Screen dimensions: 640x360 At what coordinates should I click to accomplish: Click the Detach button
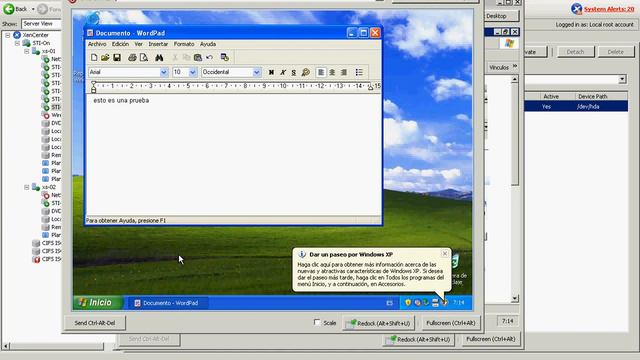pyautogui.click(x=575, y=52)
